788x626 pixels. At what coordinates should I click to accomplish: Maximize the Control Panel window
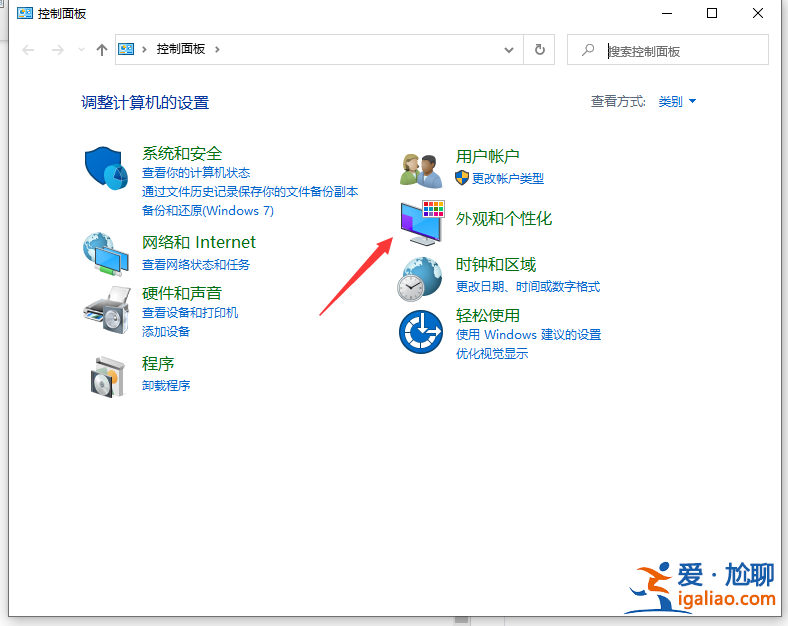tap(712, 14)
